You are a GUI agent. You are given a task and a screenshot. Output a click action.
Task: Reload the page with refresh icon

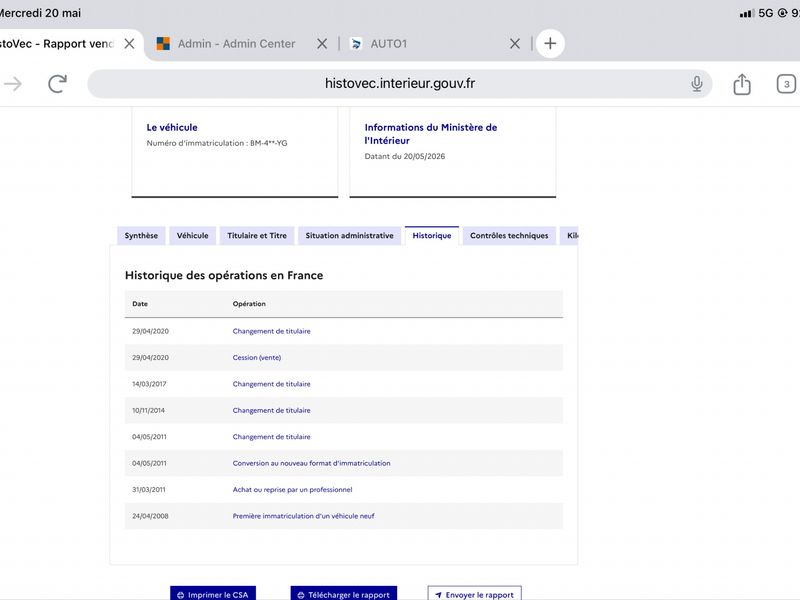pos(57,84)
